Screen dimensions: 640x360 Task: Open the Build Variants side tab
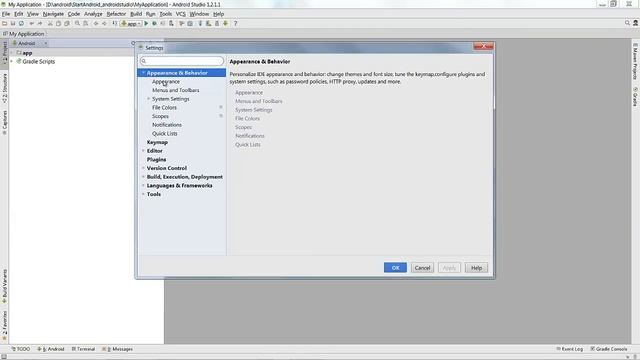pyautogui.click(x=4, y=286)
